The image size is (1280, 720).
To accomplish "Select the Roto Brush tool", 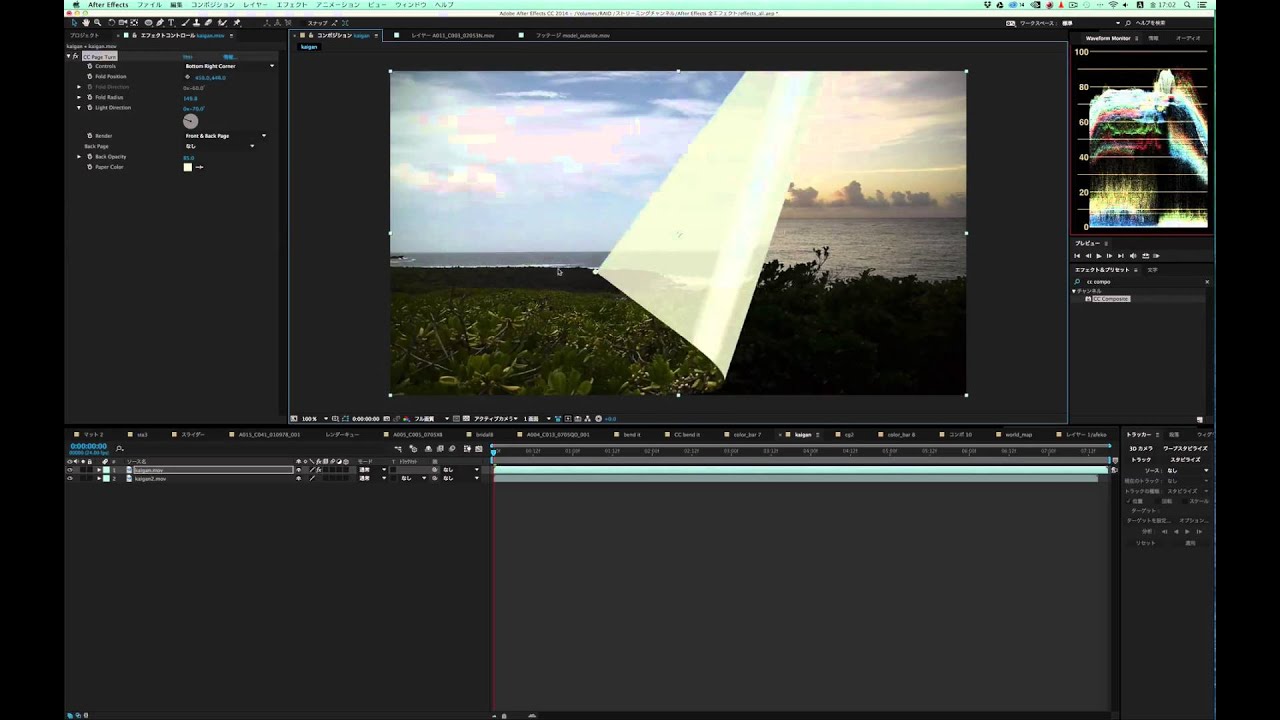I will tap(221, 22).
